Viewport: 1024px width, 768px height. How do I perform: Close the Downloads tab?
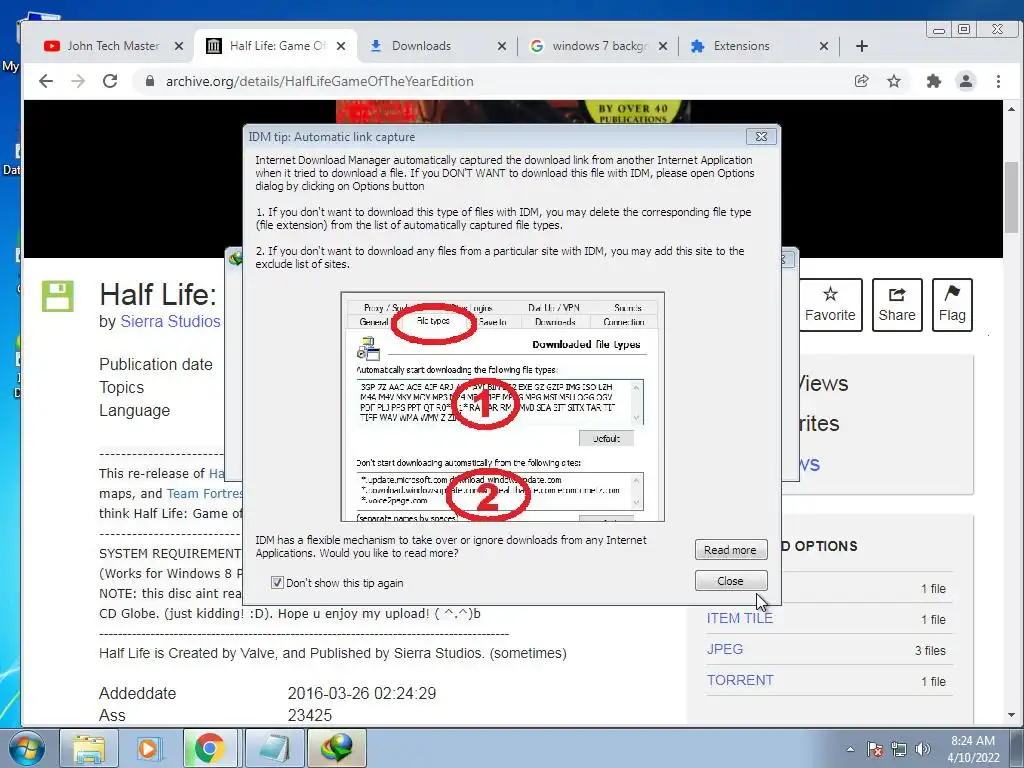click(502, 46)
